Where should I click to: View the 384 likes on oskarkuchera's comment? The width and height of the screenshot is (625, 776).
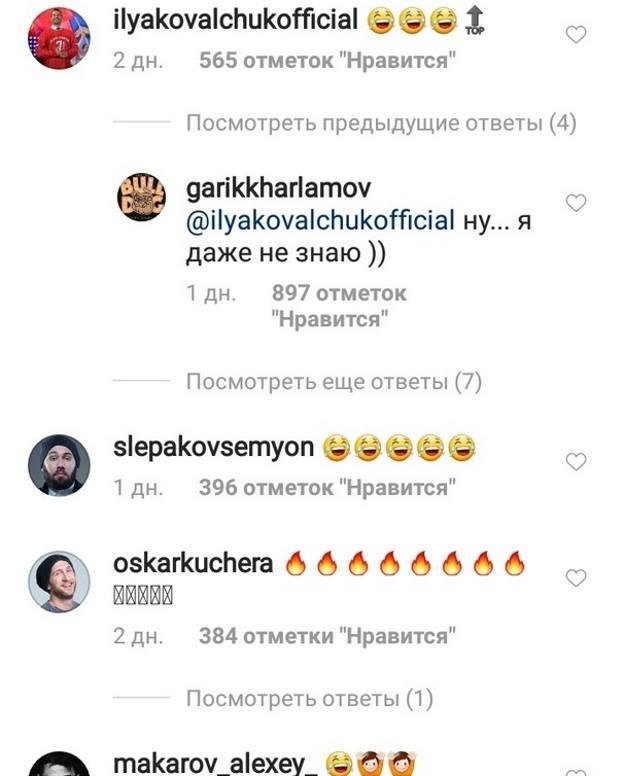[327, 636]
